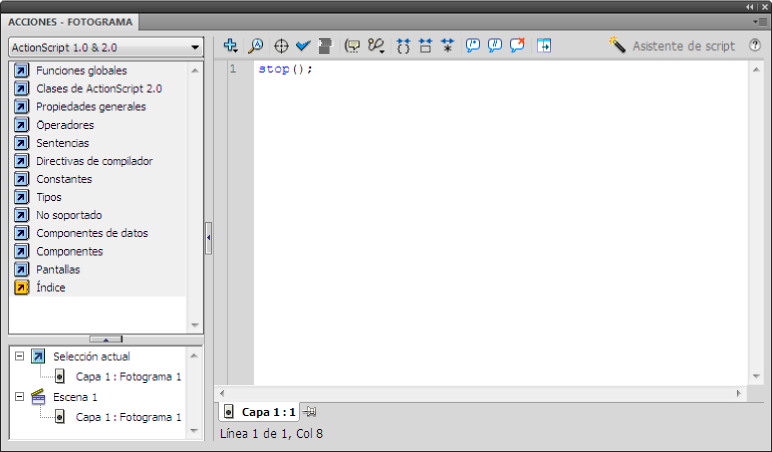Click Insert target path crosshair icon
772x452 pixels.
click(281, 46)
